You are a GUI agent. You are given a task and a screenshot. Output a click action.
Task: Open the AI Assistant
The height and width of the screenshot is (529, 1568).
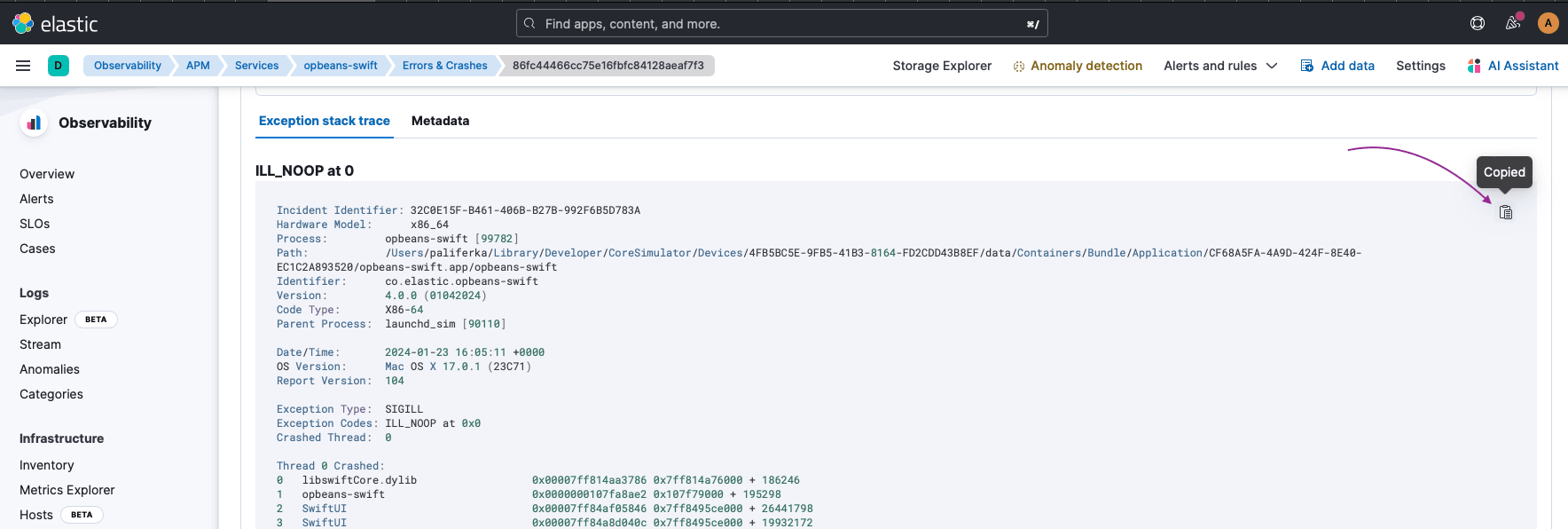click(x=1513, y=66)
